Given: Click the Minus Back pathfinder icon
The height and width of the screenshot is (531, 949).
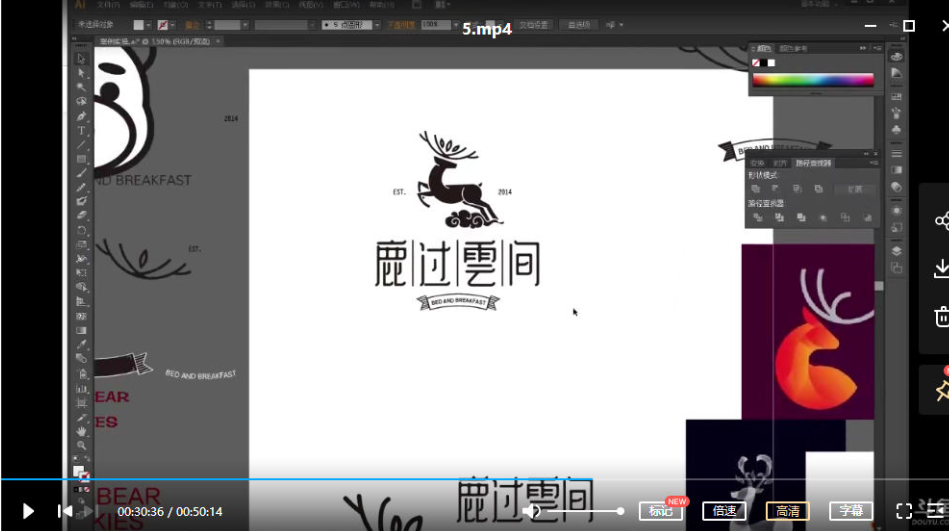Looking at the screenshot, I should click(x=867, y=218).
